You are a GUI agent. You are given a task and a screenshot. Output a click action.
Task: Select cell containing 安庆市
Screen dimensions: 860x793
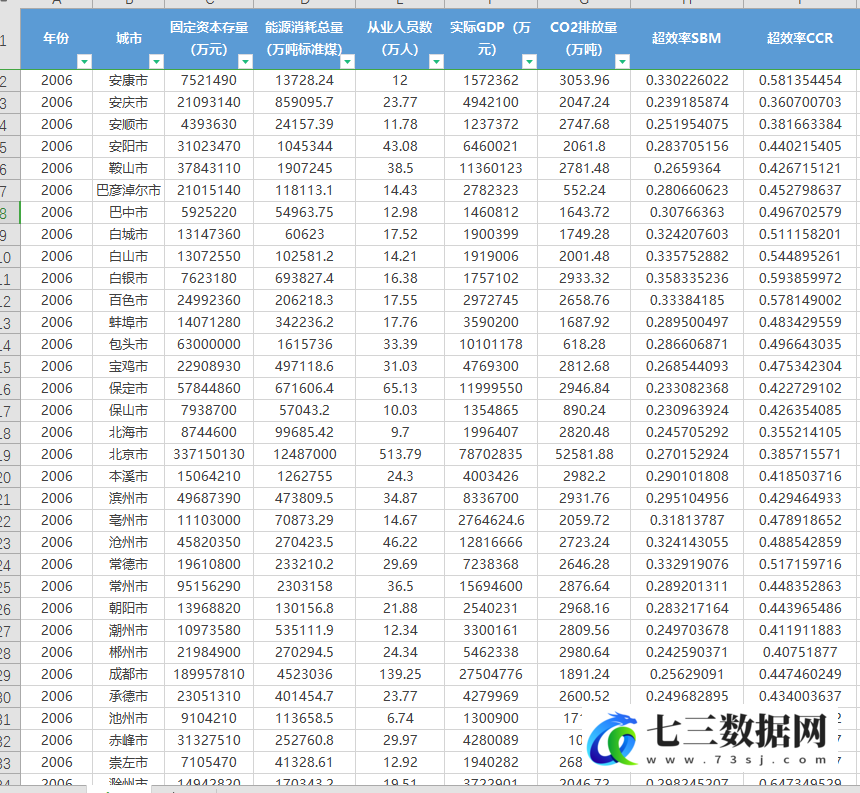pyautogui.click(x=129, y=103)
